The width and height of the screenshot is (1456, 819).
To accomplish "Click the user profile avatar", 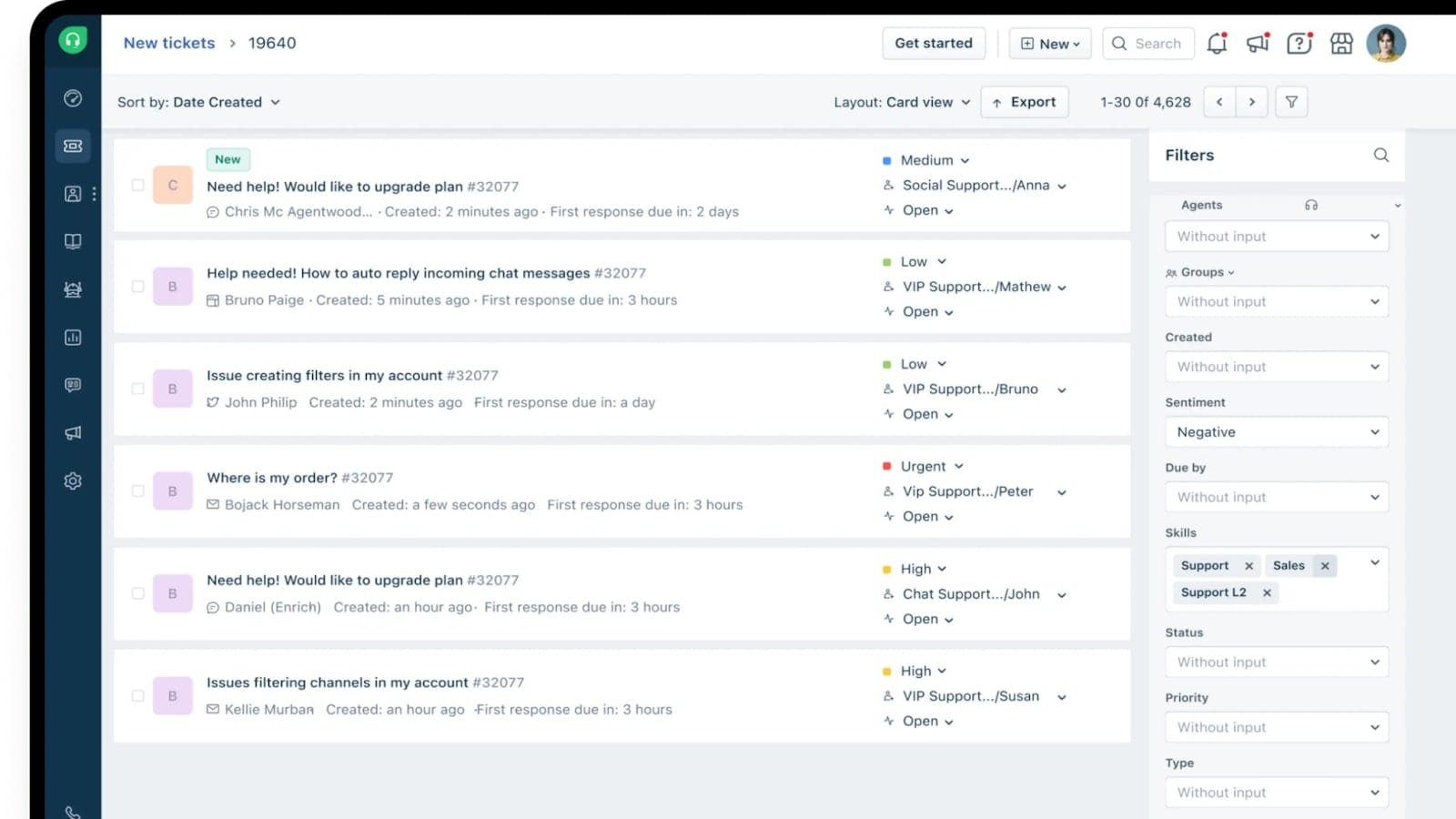I will (1387, 43).
